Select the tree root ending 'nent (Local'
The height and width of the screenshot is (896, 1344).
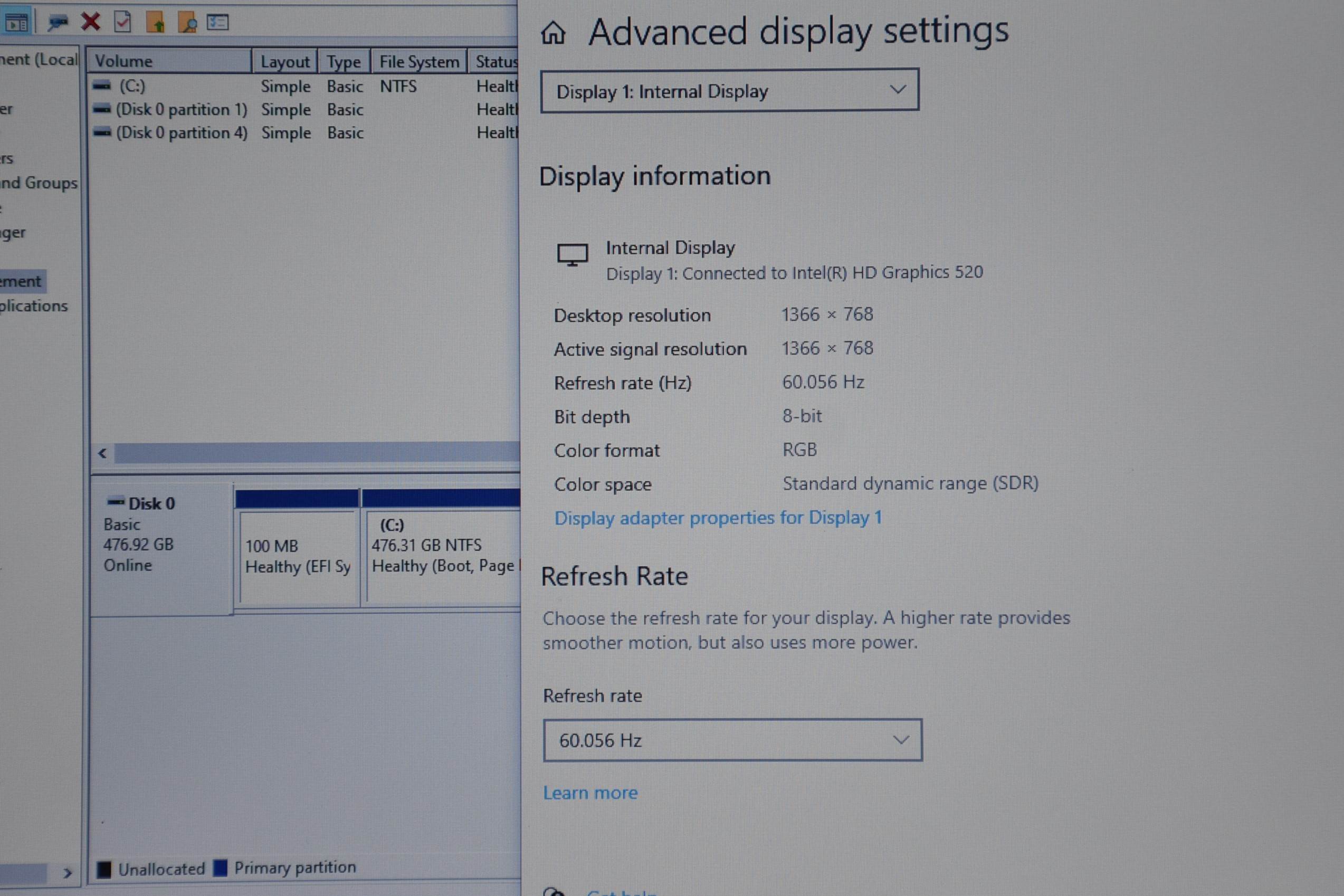pyautogui.click(x=39, y=60)
